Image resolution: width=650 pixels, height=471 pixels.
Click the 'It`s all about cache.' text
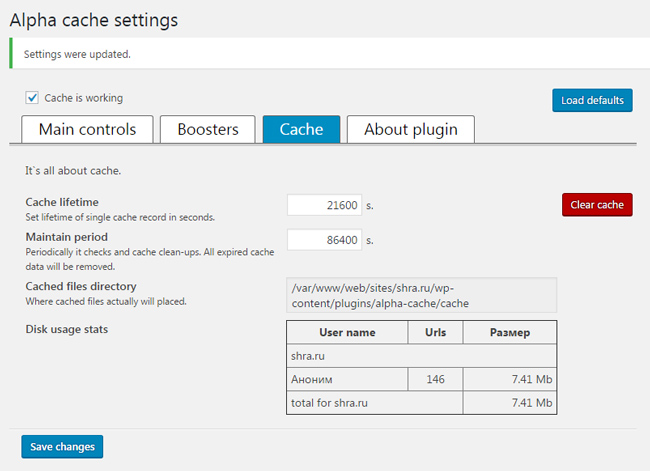[73, 170]
